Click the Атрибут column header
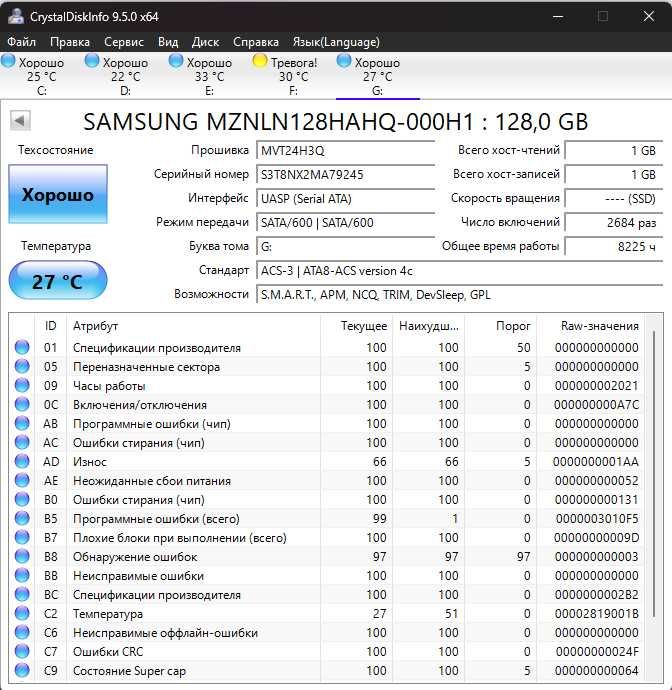This screenshot has height=690, width=672. 194,326
